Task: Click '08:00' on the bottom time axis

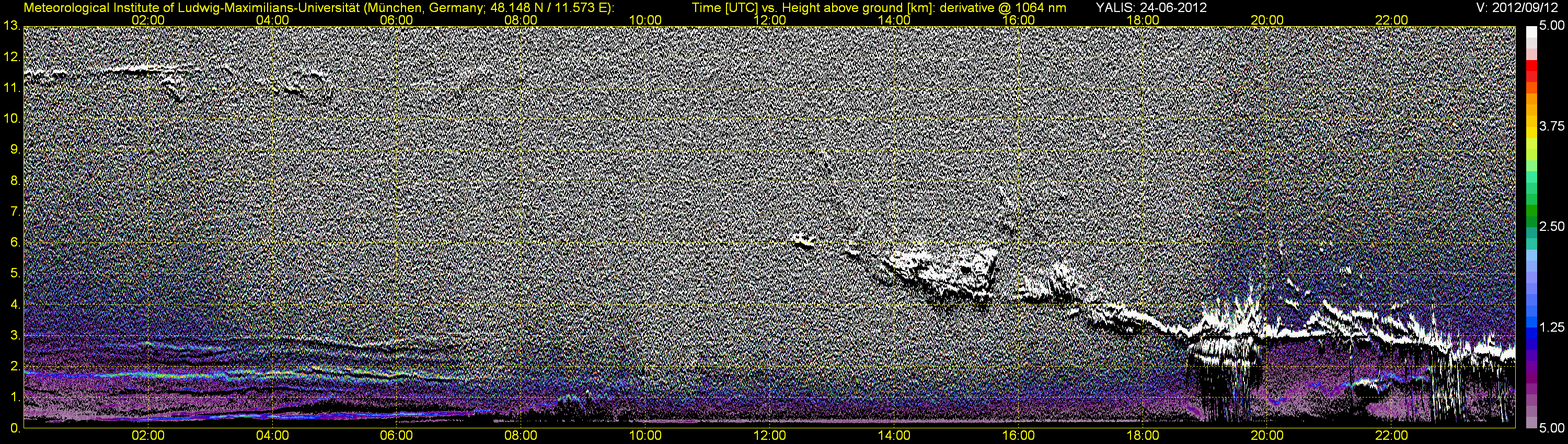Action: (x=521, y=436)
